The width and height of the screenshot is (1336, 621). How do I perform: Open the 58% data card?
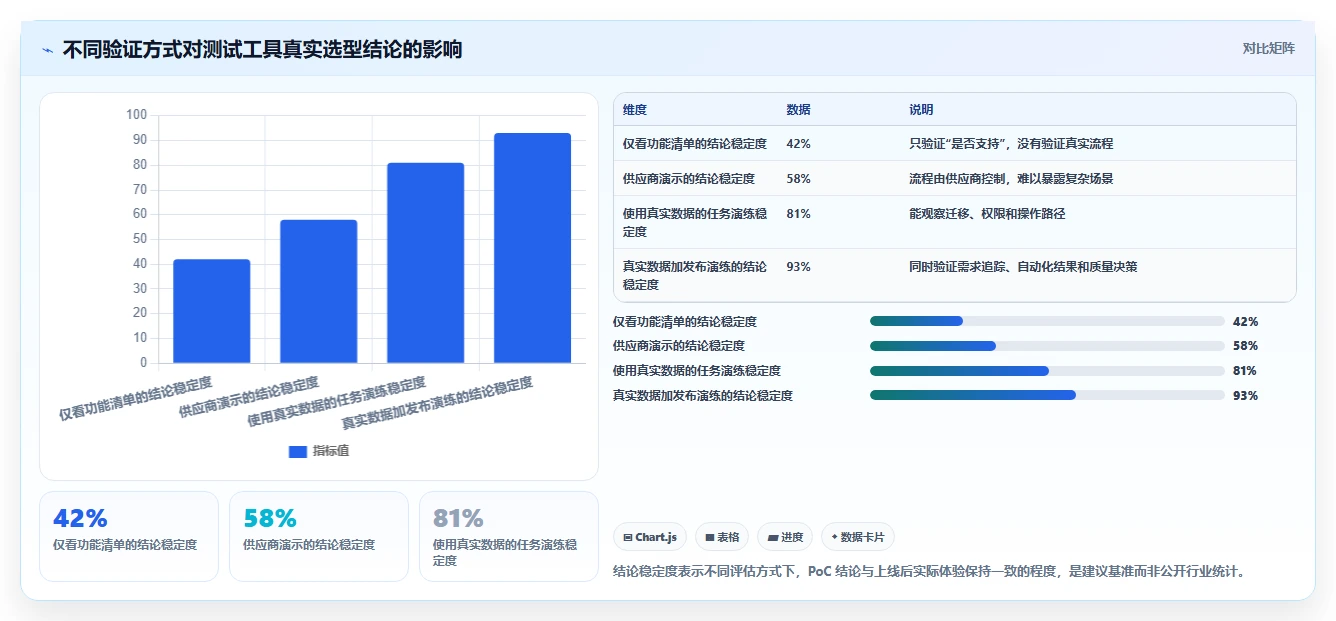coord(319,536)
